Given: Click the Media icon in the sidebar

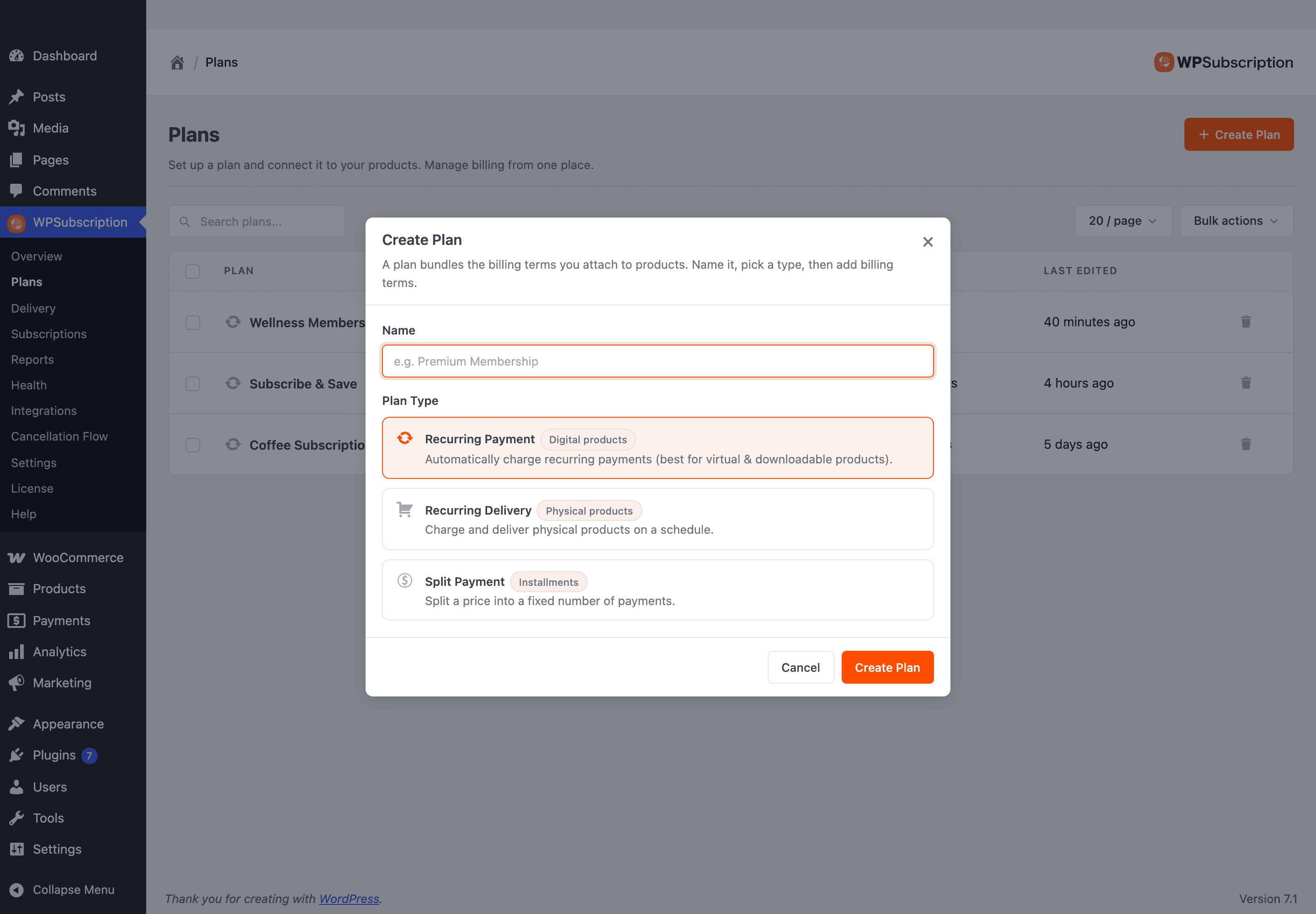Looking at the screenshot, I should pos(16,128).
